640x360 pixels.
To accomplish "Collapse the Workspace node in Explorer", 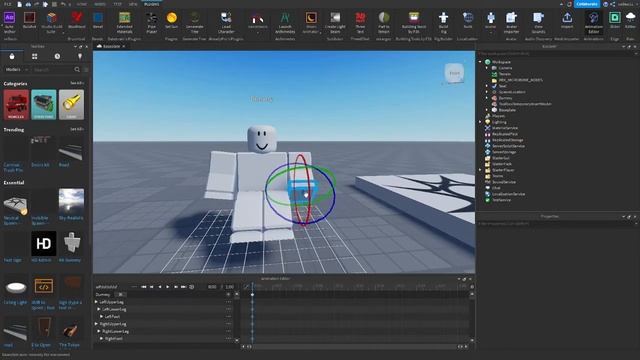I will pos(480,62).
